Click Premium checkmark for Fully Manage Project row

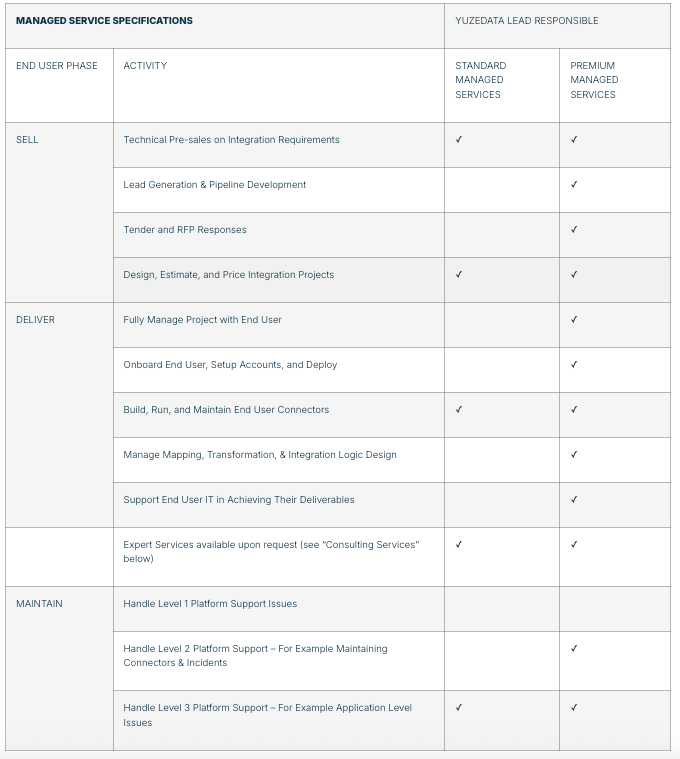[574, 320]
